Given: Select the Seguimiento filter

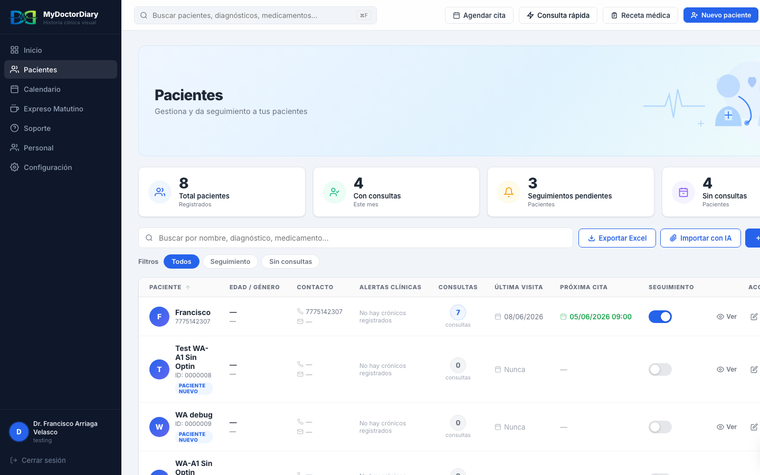Looking at the screenshot, I should click(x=230, y=261).
